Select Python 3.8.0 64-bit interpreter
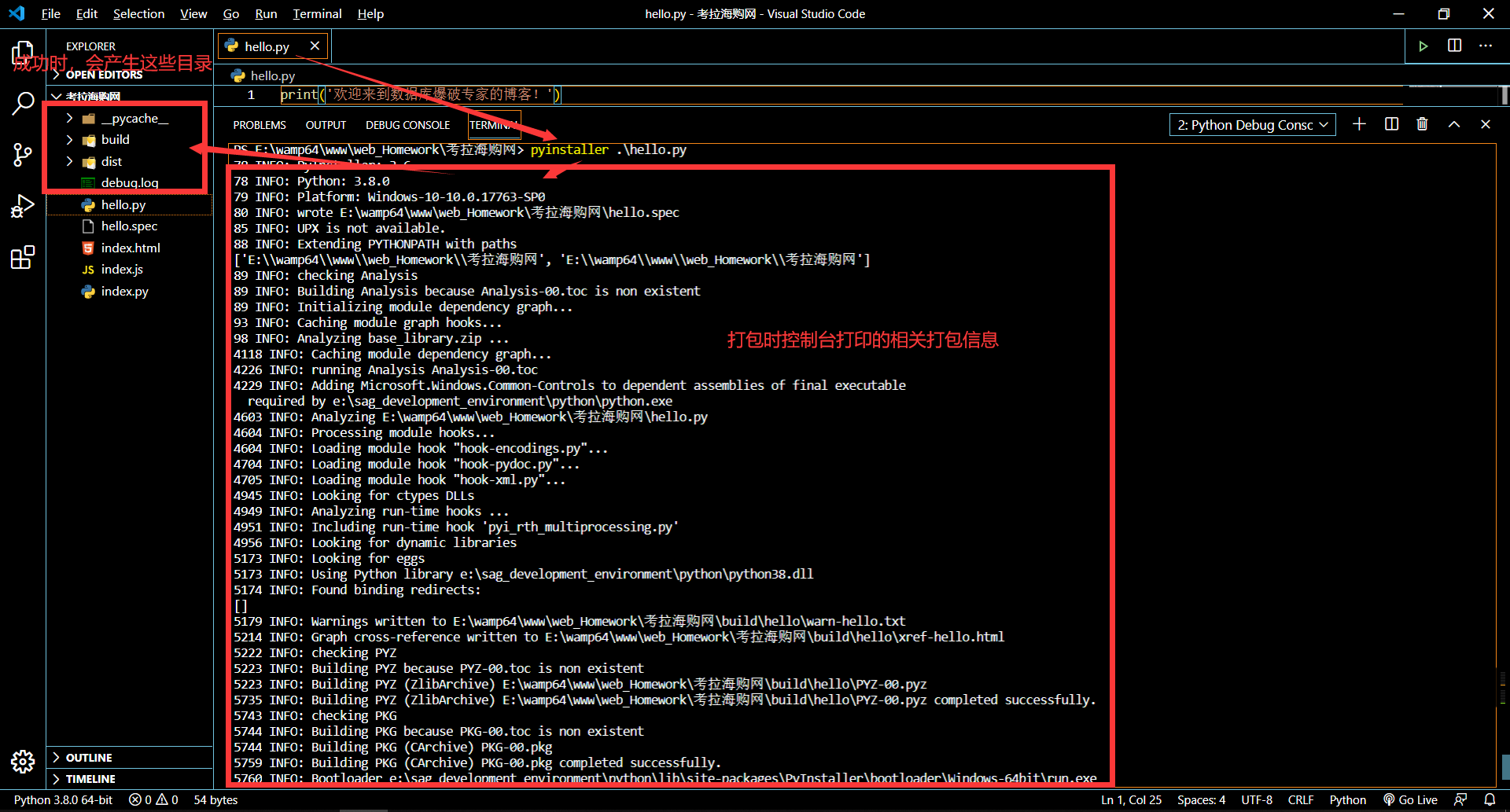This screenshot has width=1510, height=812. point(63,799)
